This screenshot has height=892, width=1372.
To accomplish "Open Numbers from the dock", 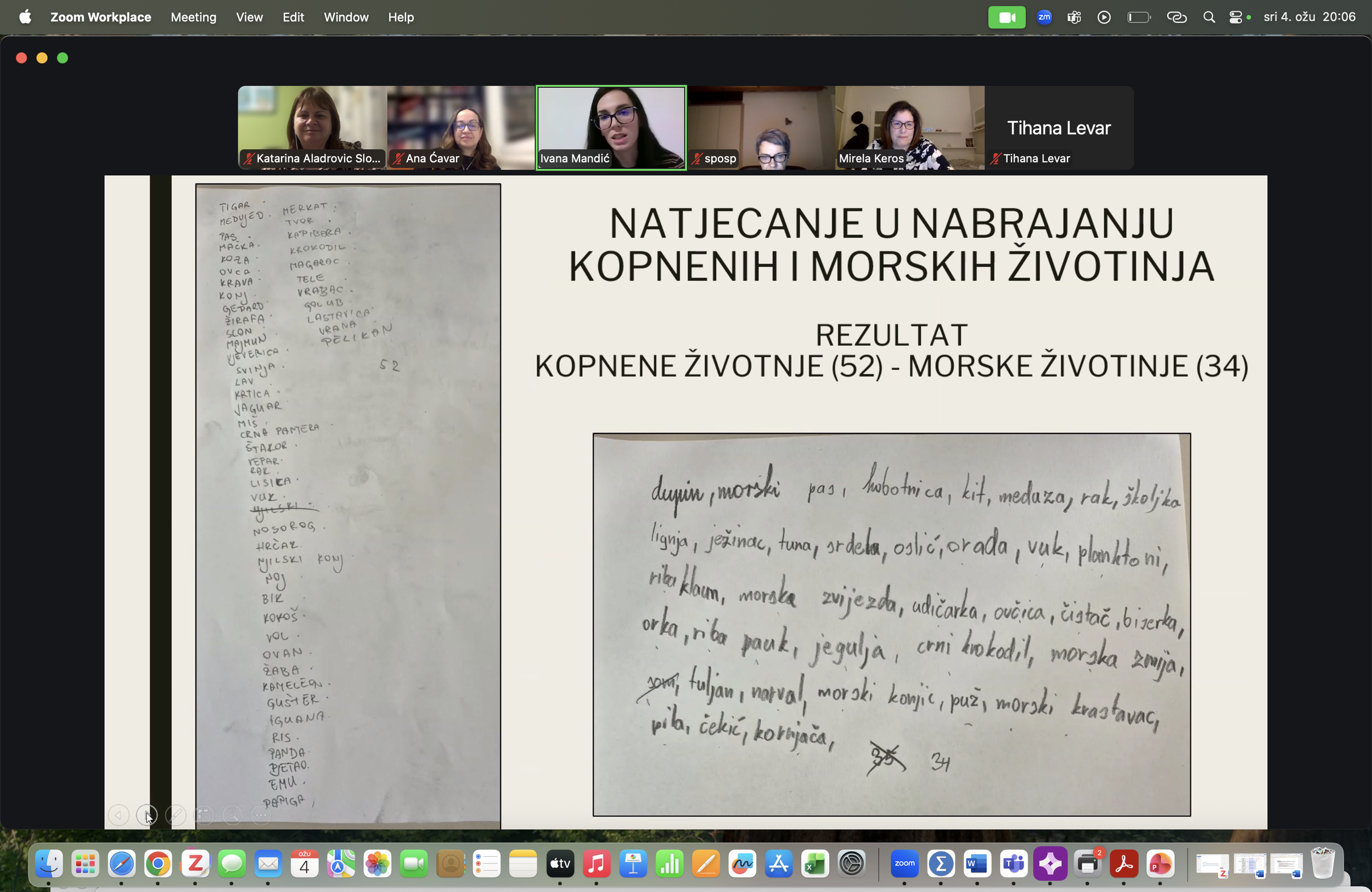I will click(x=670, y=864).
